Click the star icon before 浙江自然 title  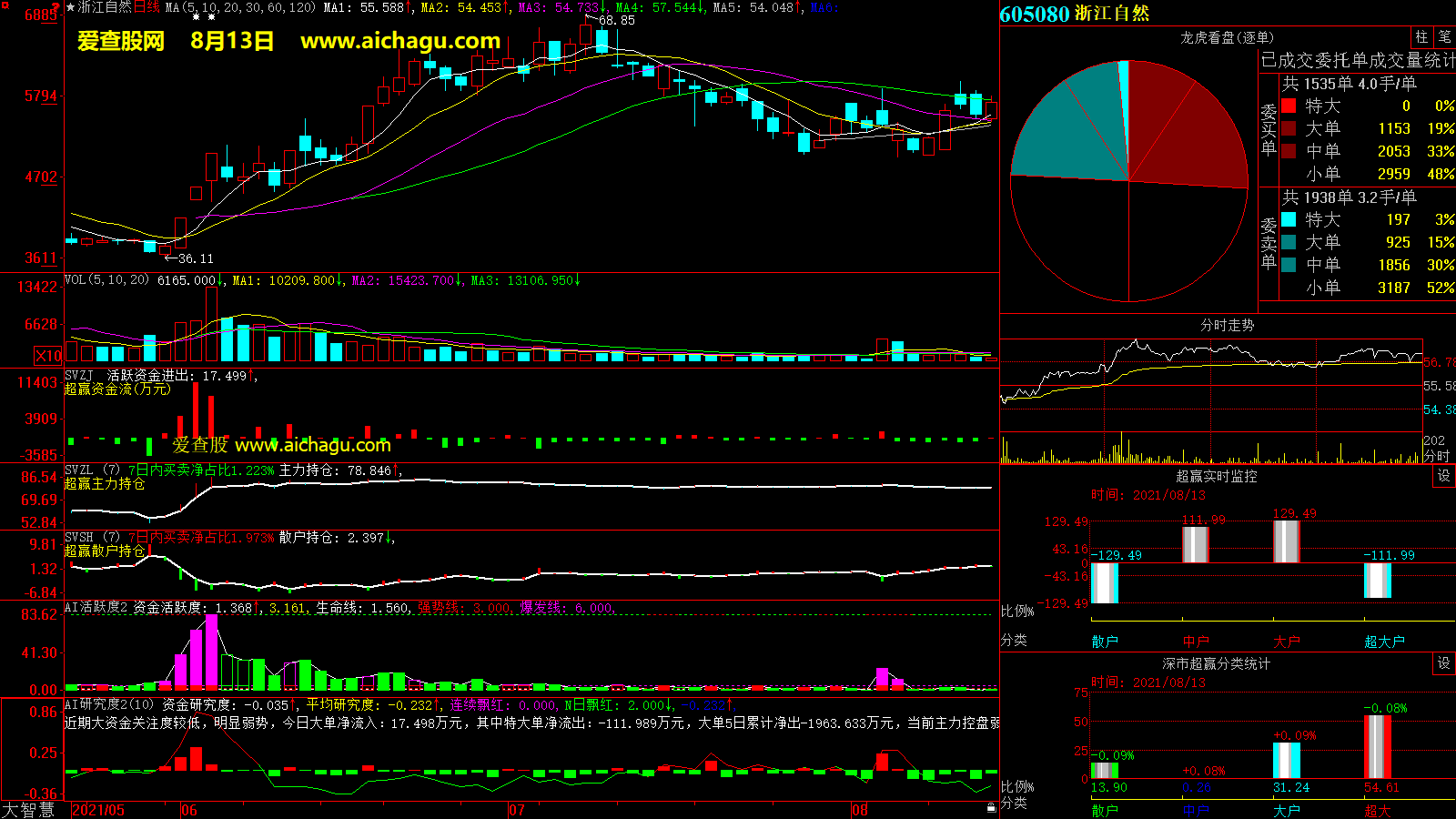pyautogui.click(x=70, y=7)
